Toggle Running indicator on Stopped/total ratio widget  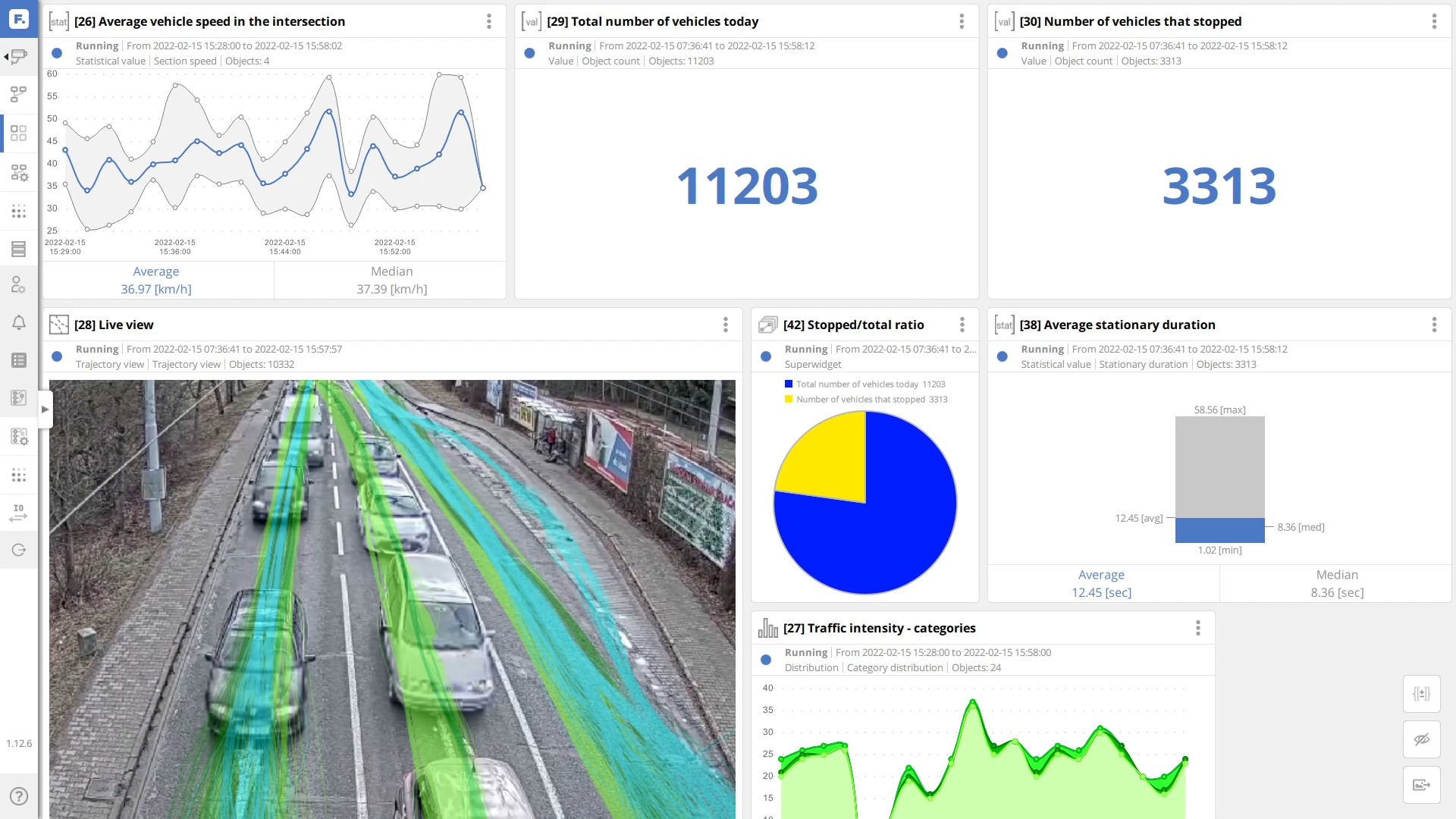(765, 356)
